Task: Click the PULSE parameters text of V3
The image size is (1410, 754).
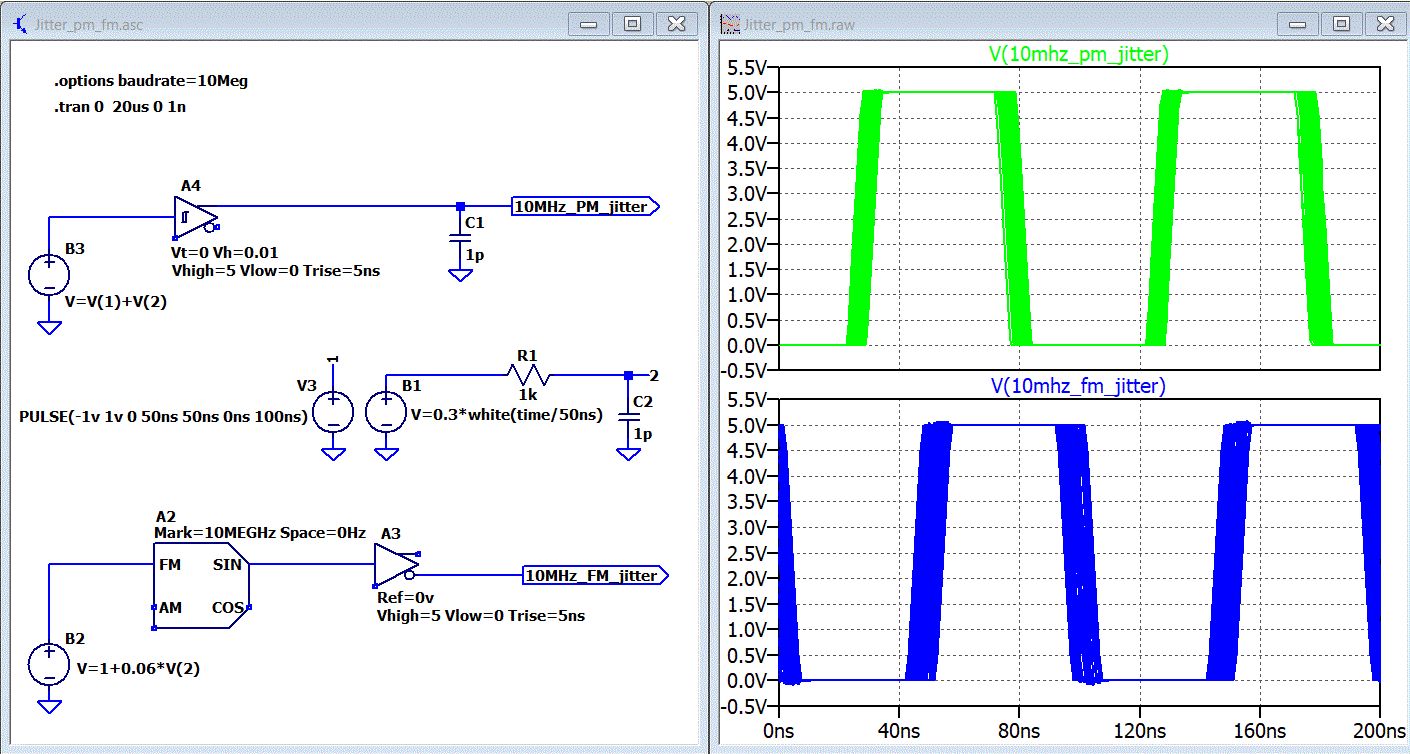Action: click(163, 415)
